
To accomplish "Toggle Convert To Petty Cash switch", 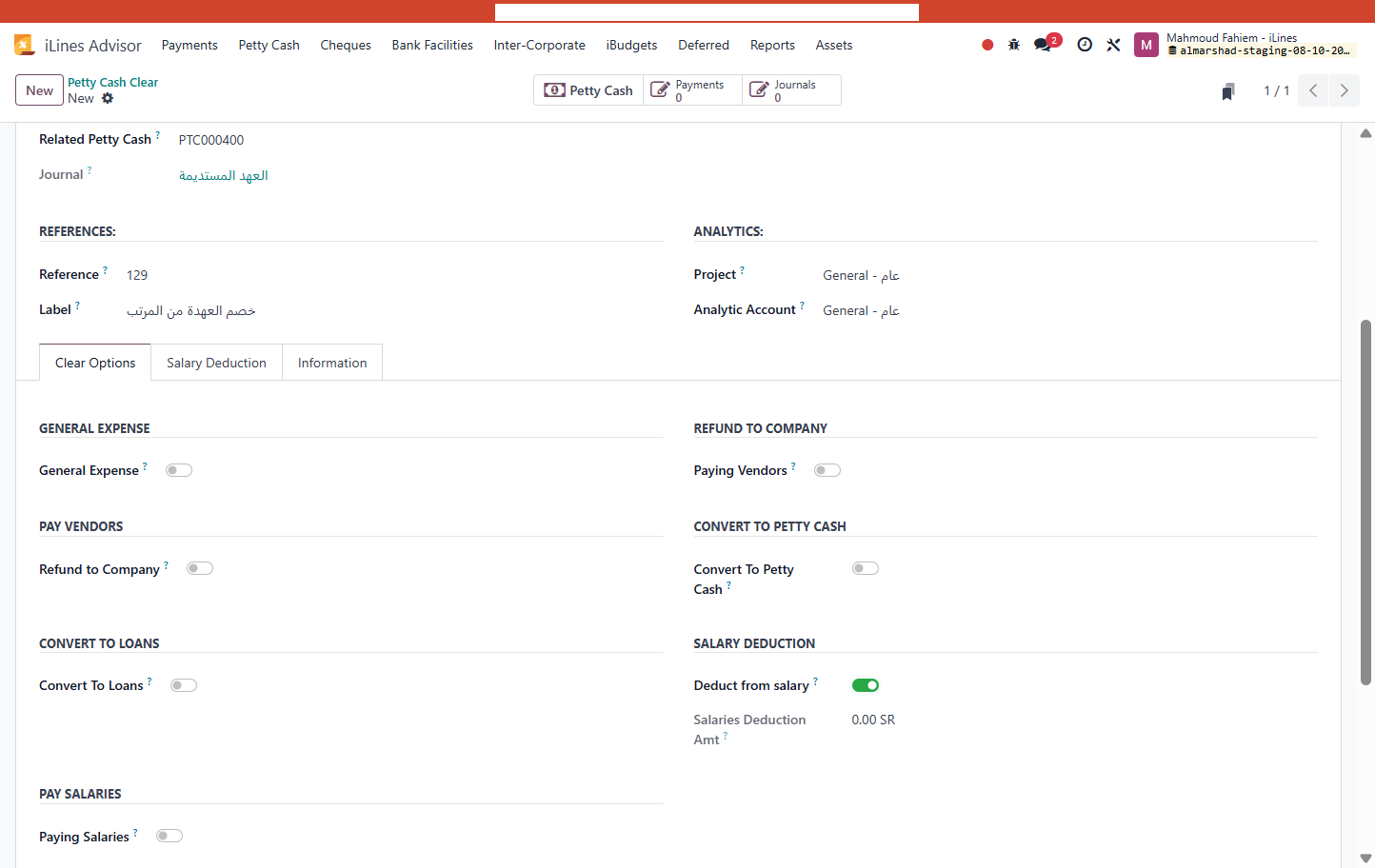I will (866, 568).
